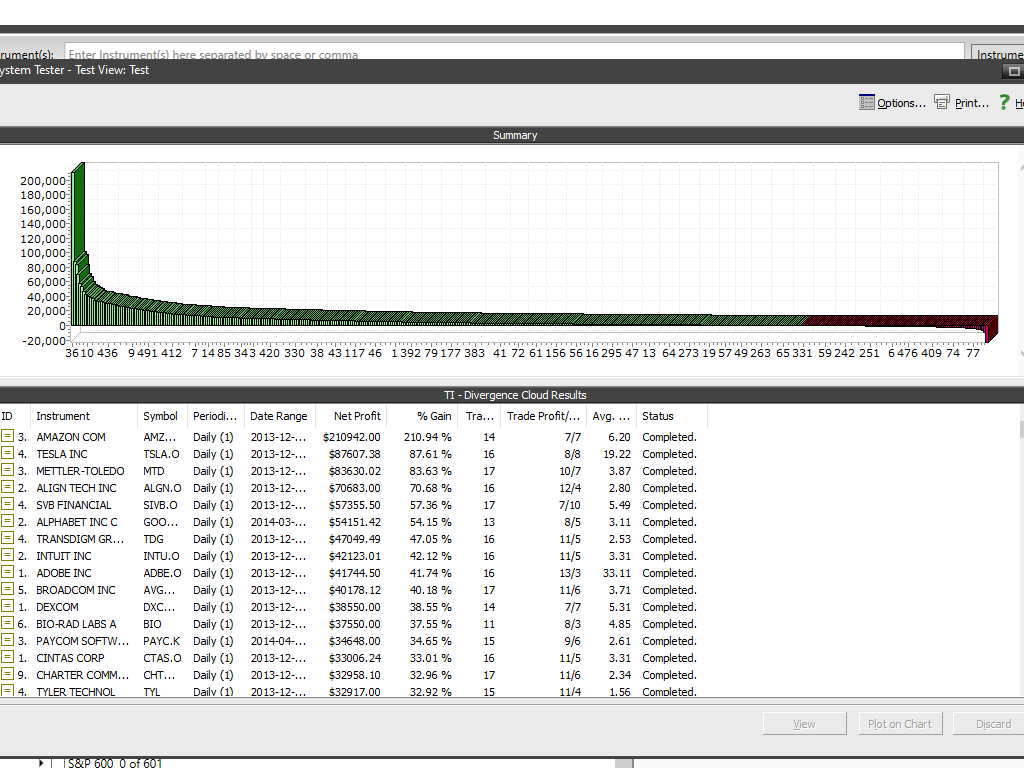Expand the ADOBE INC result row
The width and height of the screenshot is (1024, 768).
coord(9,573)
